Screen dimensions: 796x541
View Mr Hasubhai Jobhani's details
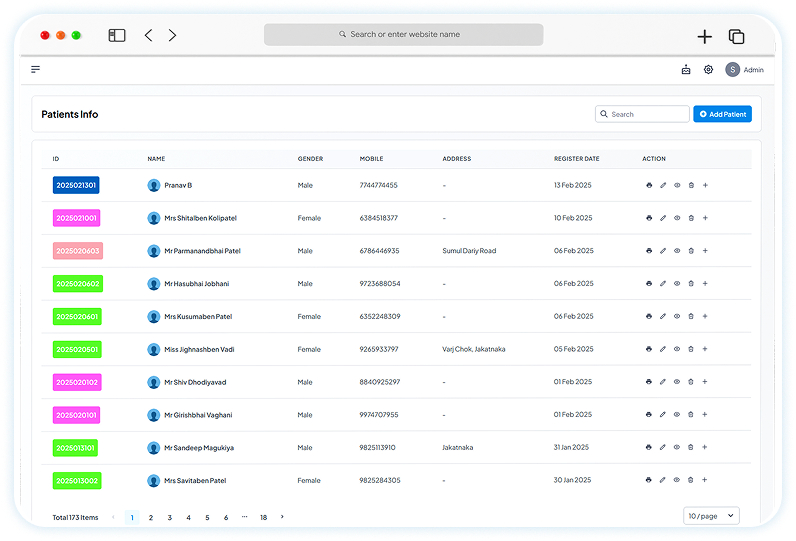point(677,283)
